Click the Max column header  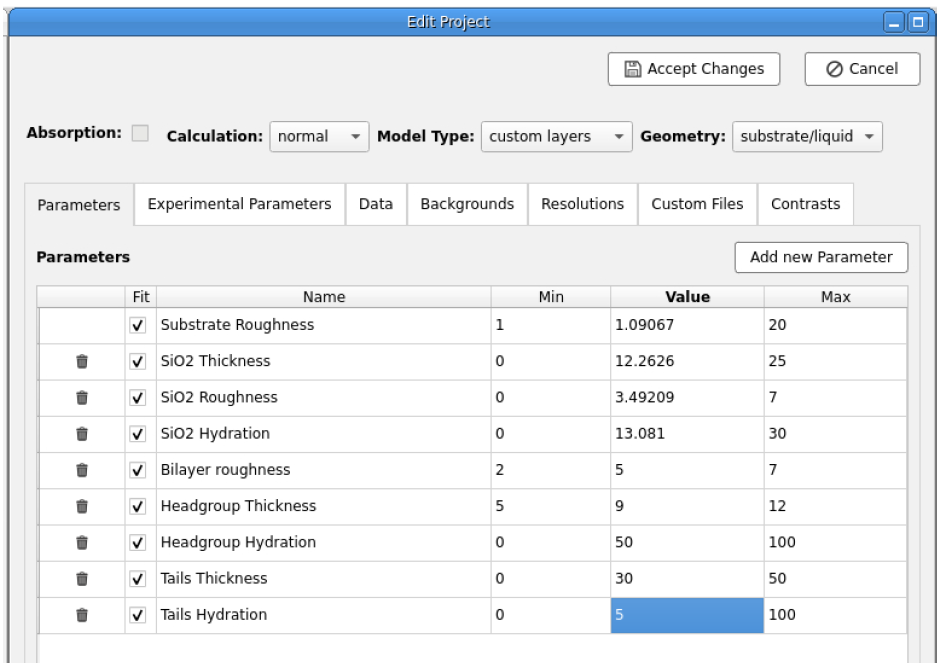pos(836,297)
